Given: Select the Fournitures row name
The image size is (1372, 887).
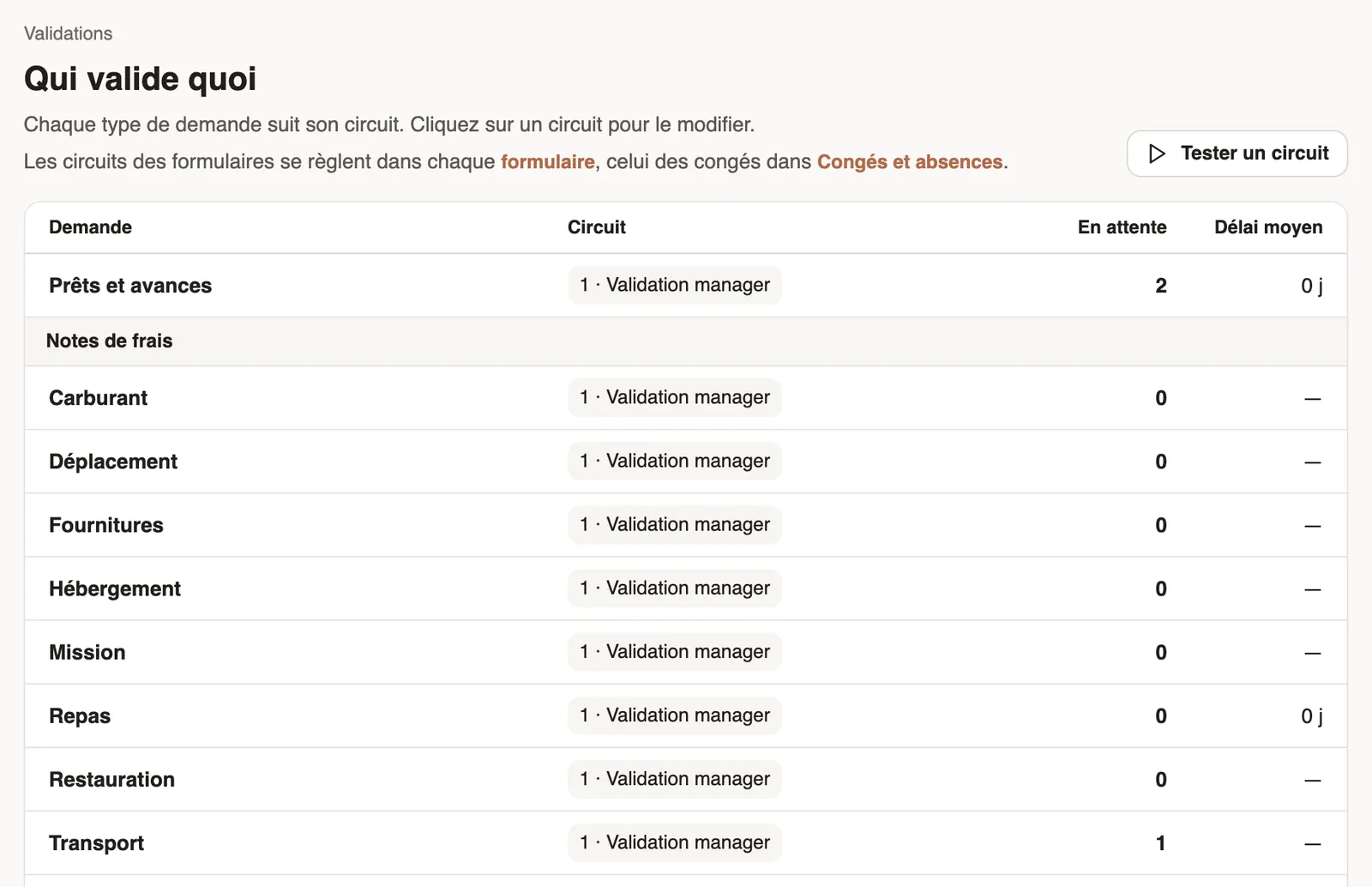Looking at the screenshot, I should tap(106, 525).
